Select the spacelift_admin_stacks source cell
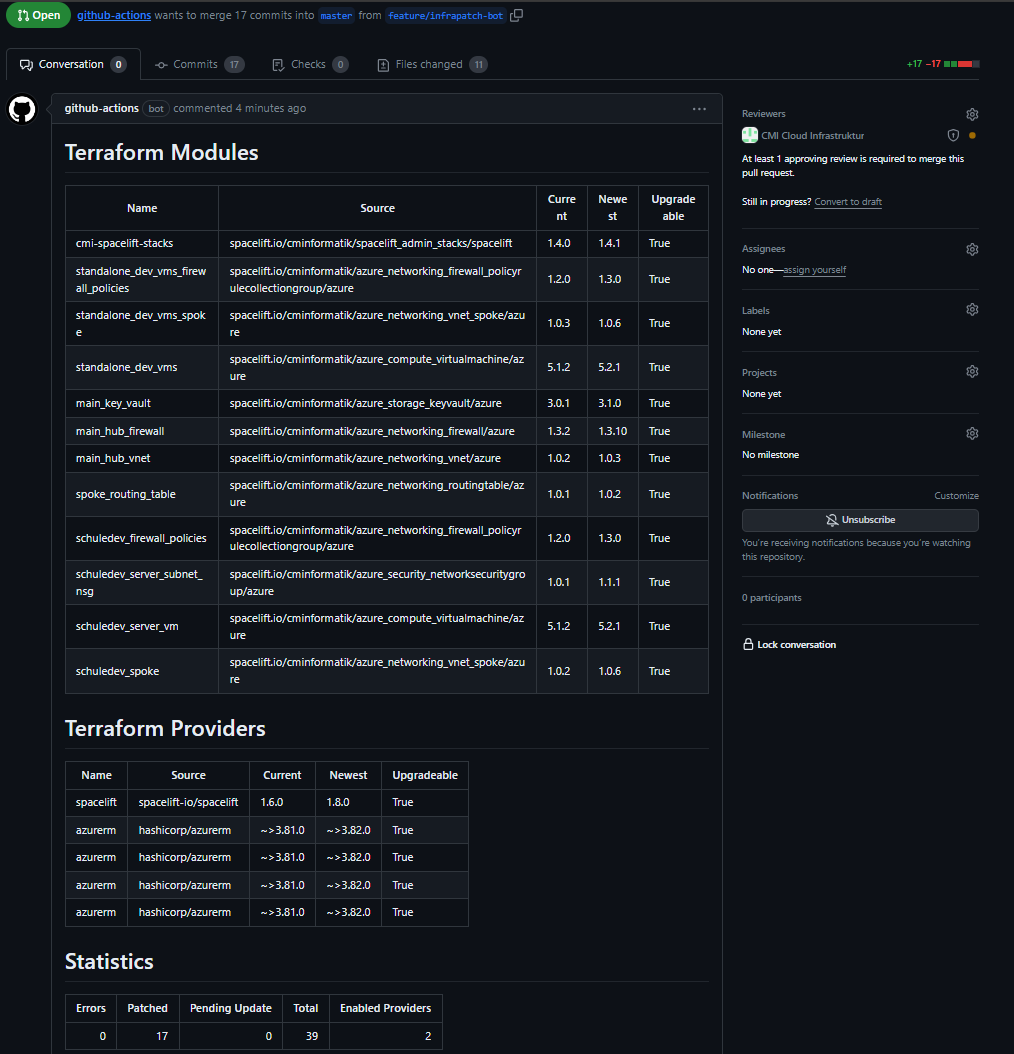This screenshot has width=1014, height=1054. [377, 243]
